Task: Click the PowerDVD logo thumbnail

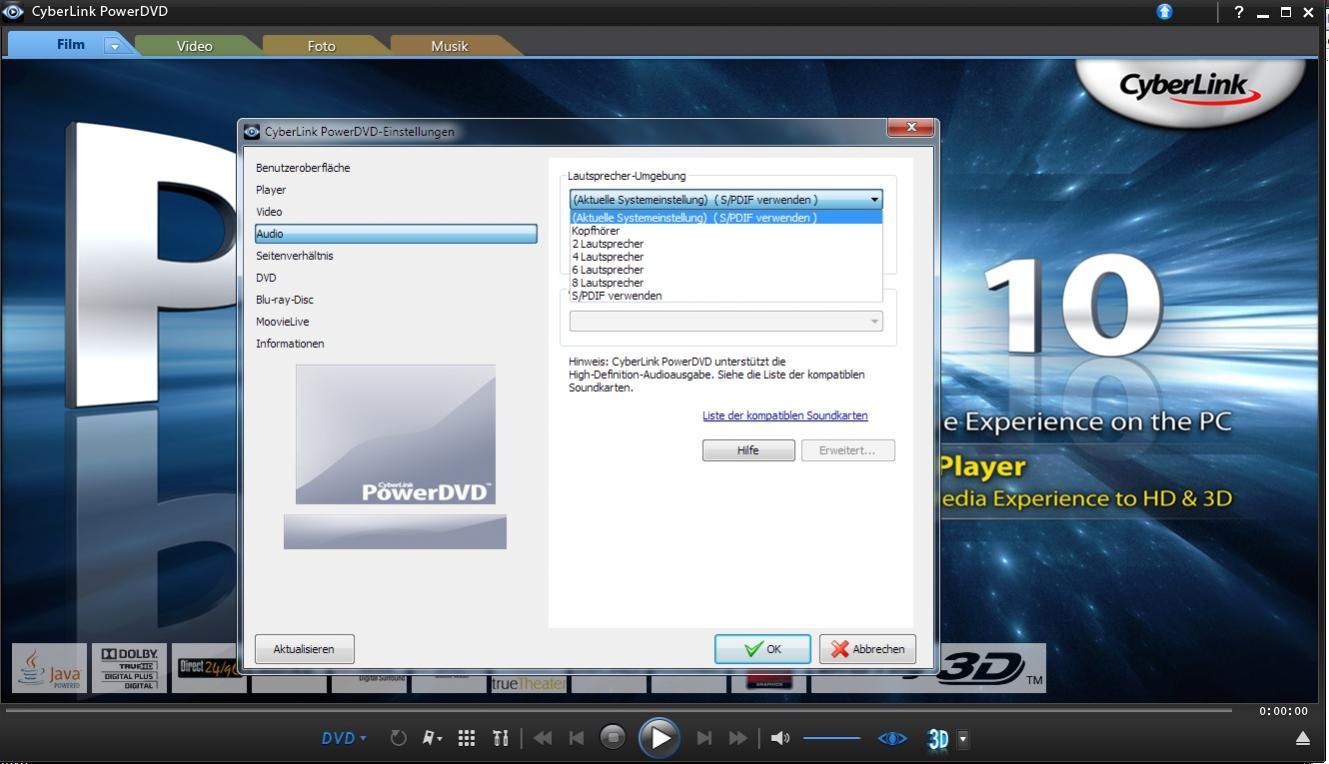Action: (x=395, y=435)
